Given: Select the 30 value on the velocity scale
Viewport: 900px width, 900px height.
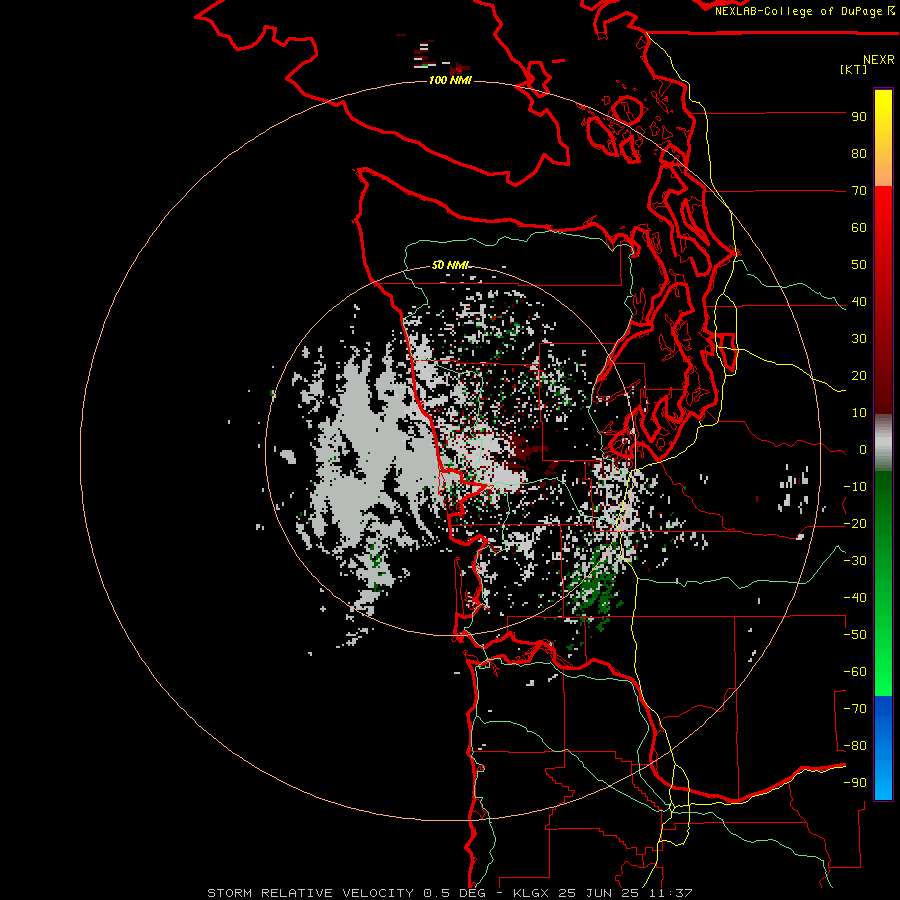Looking at the screenshot, I should tap(859, 339).
